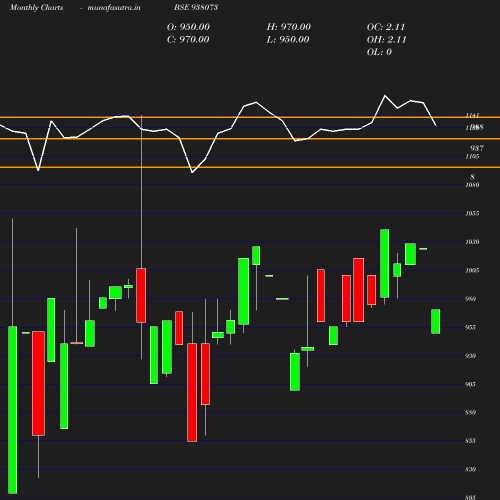Click the 930 price axis label

click(470, 356)
